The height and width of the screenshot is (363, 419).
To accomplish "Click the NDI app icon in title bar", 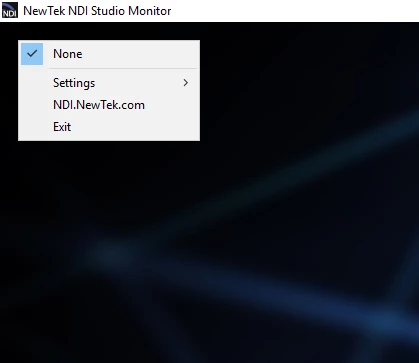I will 10,10.
